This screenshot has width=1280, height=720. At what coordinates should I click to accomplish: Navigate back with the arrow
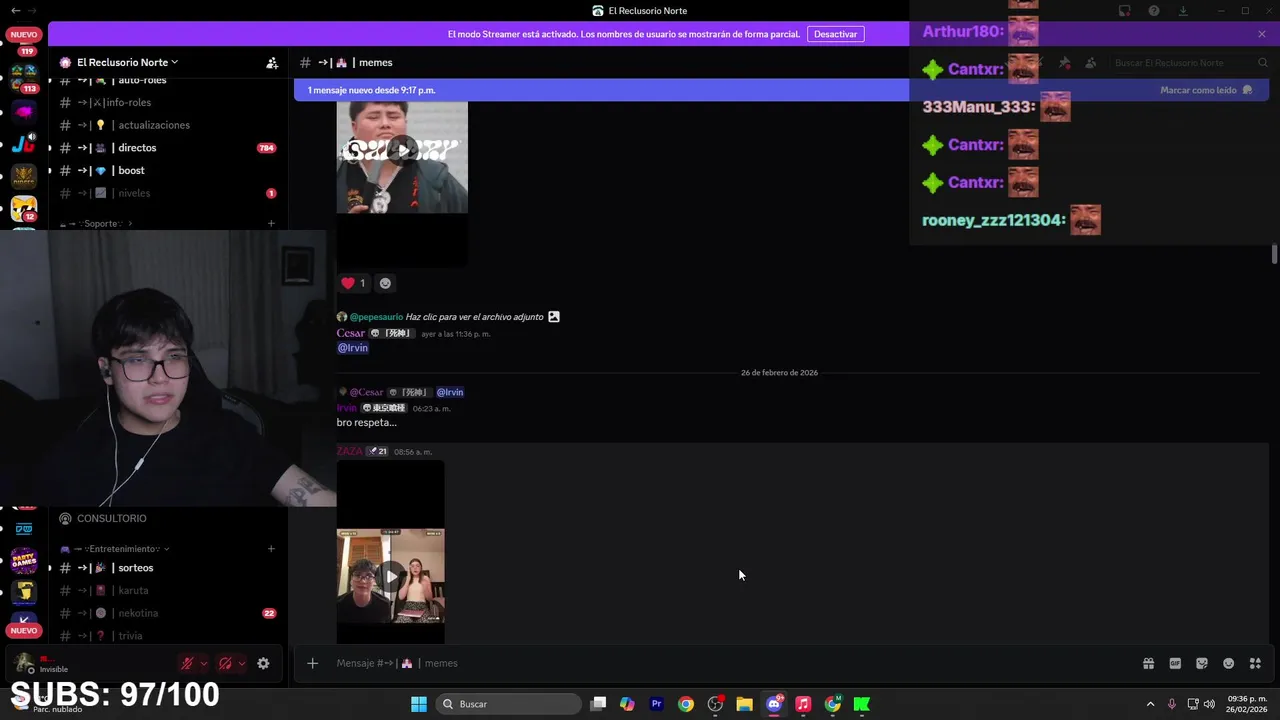coord(15,10)
